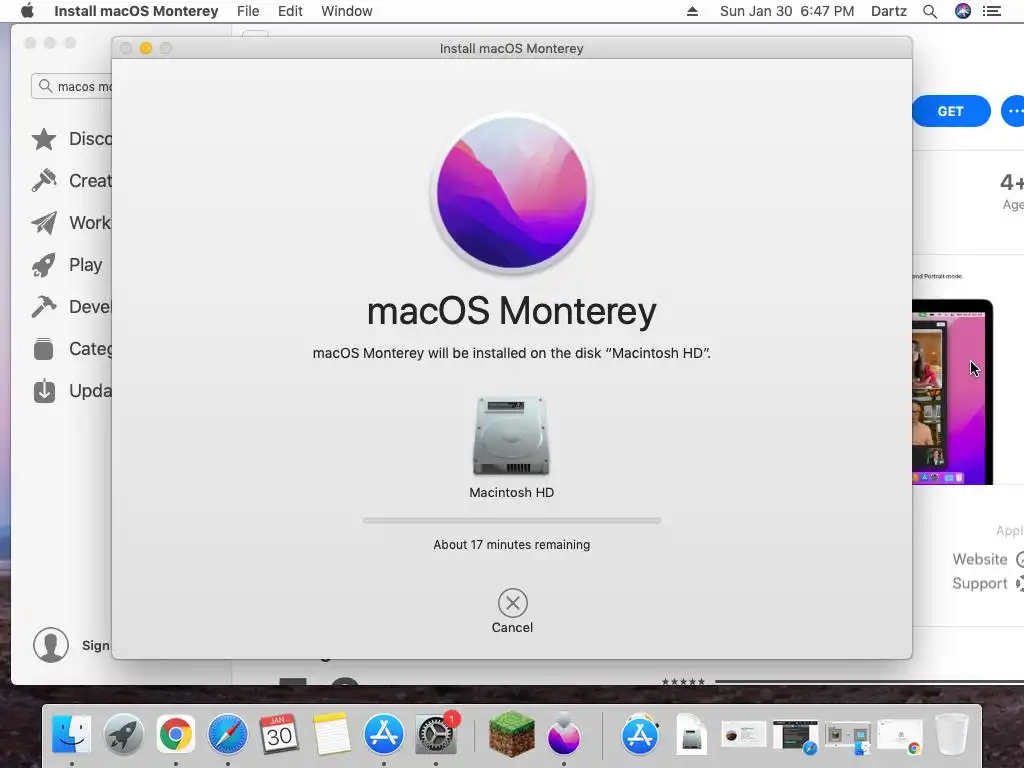1024x768 pixels.
Task: Click the installation progress bar
Action: coord(512,520)
